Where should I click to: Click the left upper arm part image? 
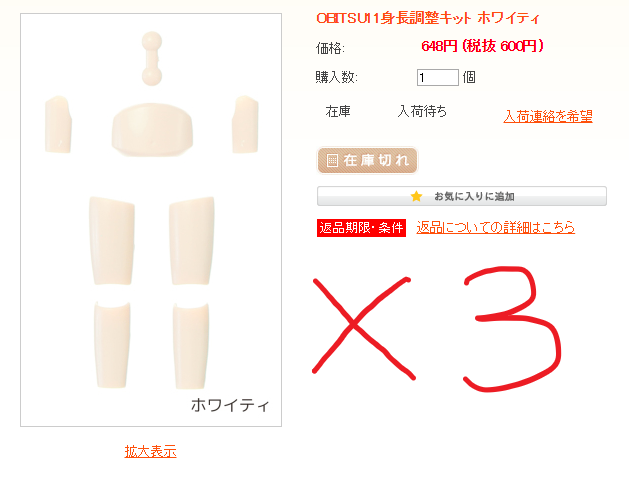(58, 124)
